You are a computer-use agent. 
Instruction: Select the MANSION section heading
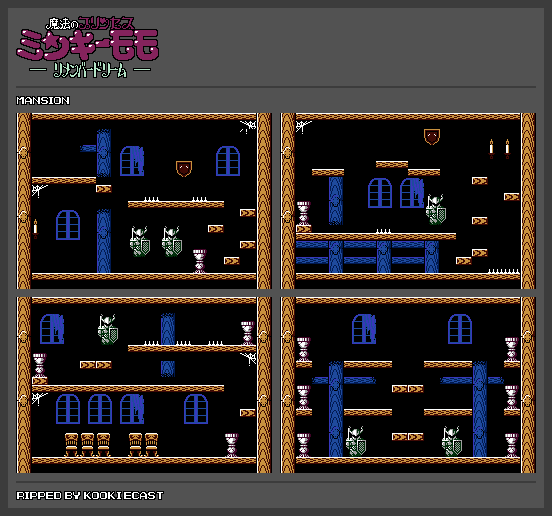(43, 101)
